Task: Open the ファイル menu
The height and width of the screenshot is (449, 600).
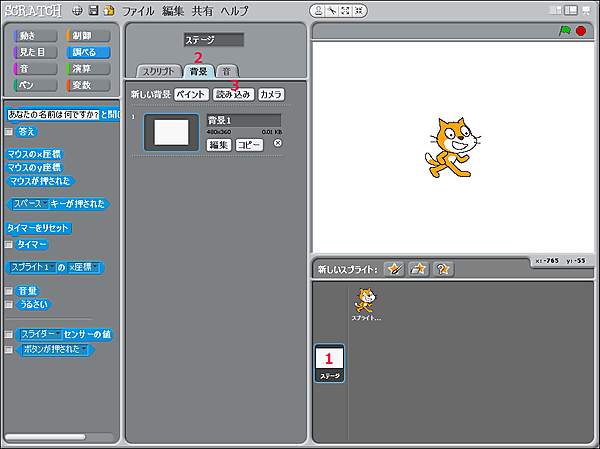Action: pyautogui.click(x=138, y=10)
